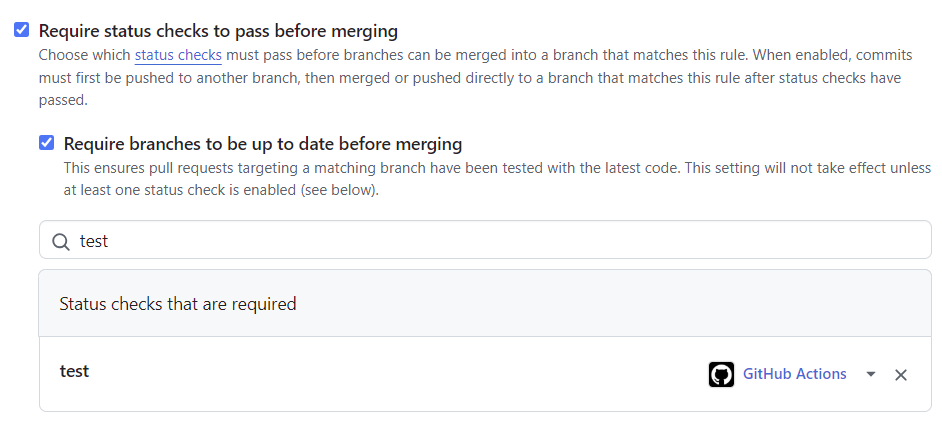Remove the test status check with X
Screen dimensions: 942x428
[900, 375]
